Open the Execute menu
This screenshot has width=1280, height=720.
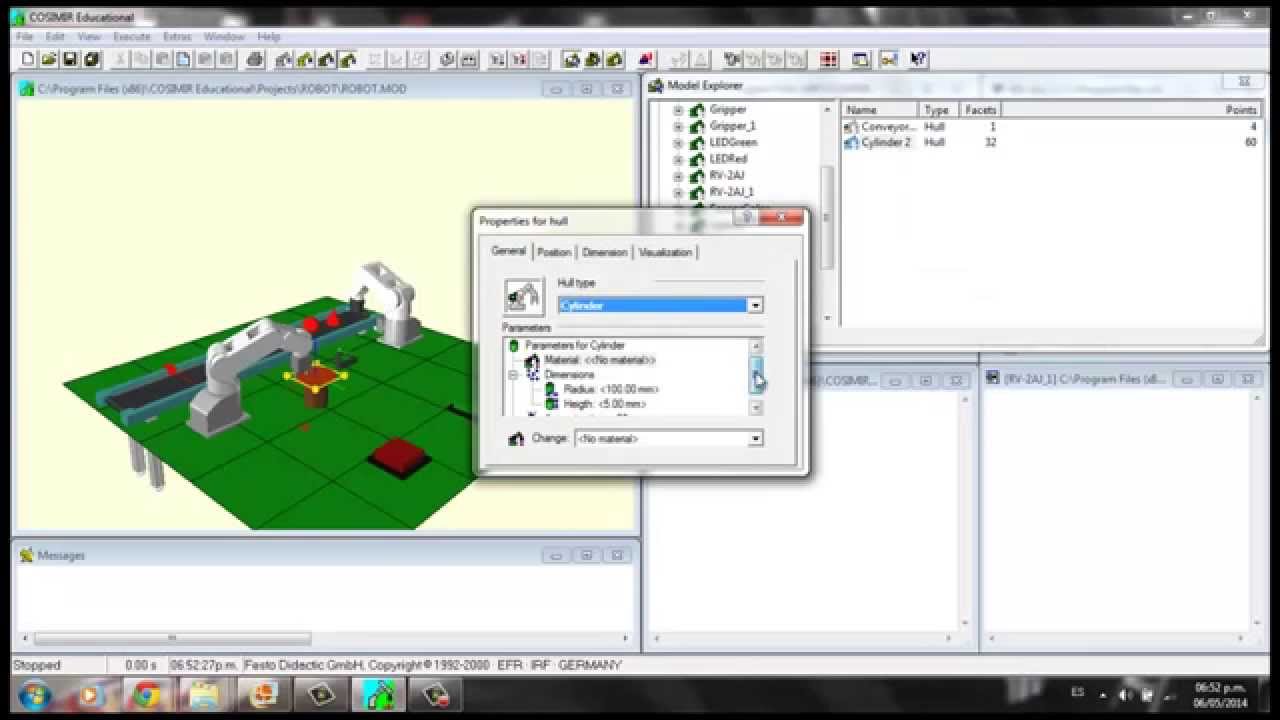[131, 36]
